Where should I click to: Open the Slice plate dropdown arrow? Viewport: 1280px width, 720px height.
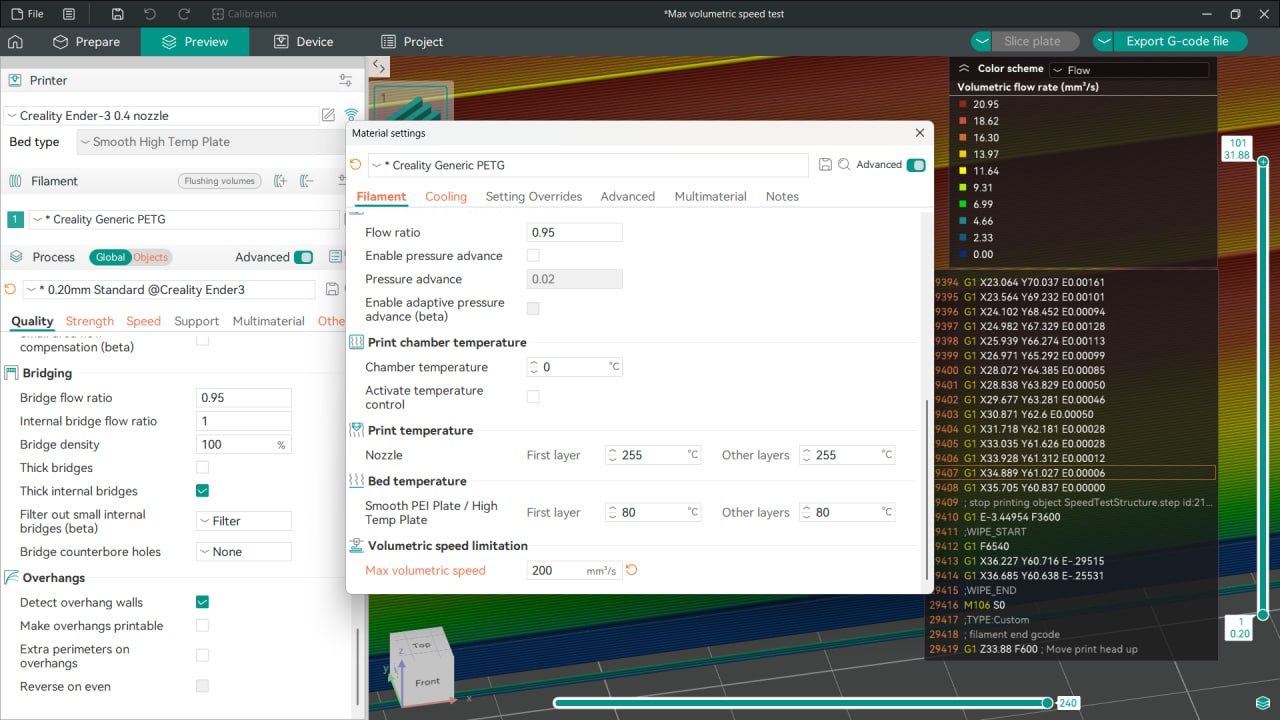tap(982, 42)
